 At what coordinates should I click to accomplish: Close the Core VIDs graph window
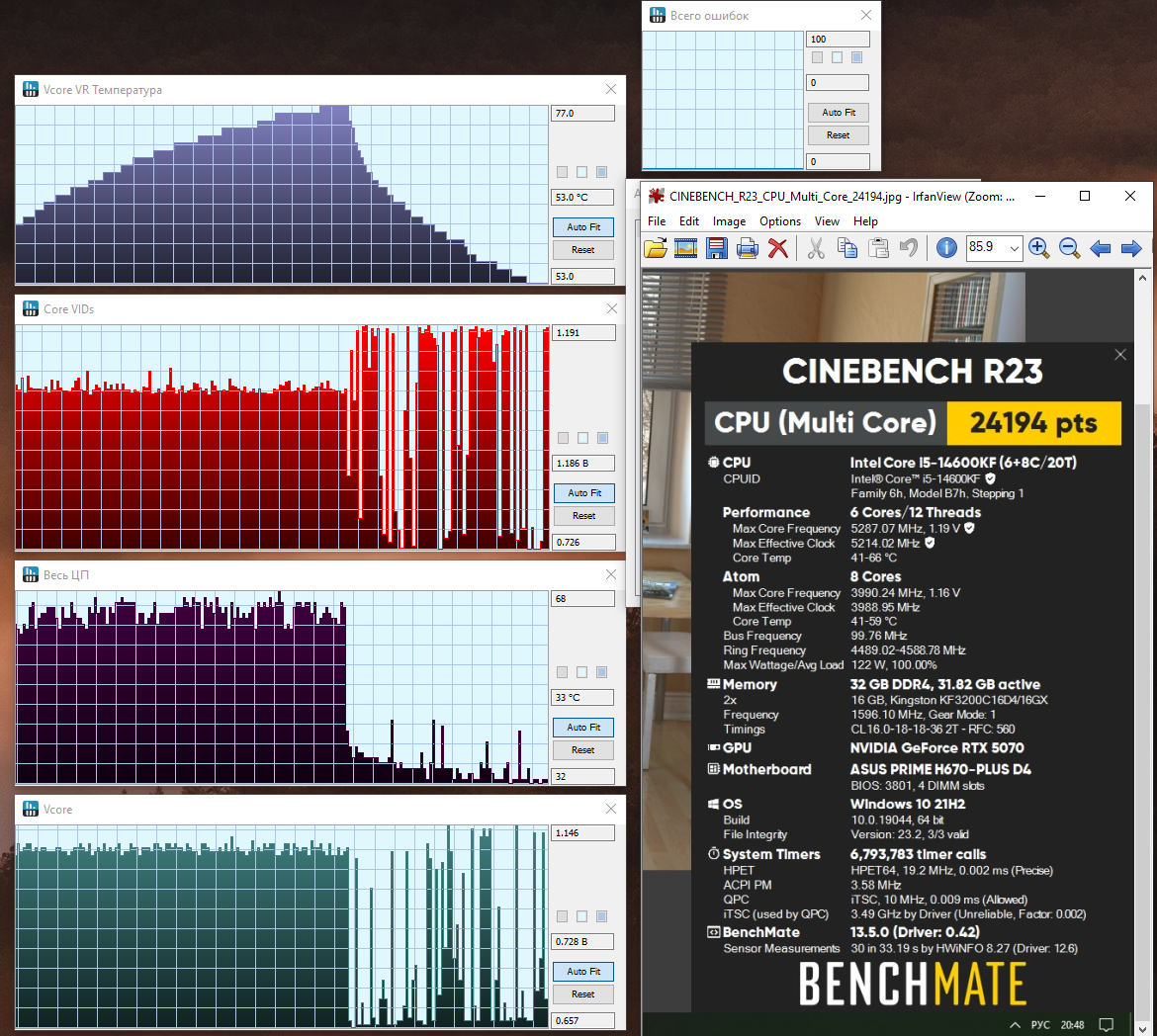pyautogui.click(x=612, y=308)
